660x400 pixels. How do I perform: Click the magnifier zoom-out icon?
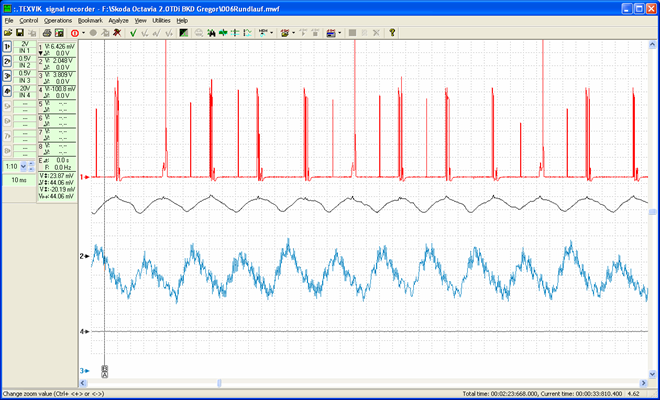tap(199, 32)
